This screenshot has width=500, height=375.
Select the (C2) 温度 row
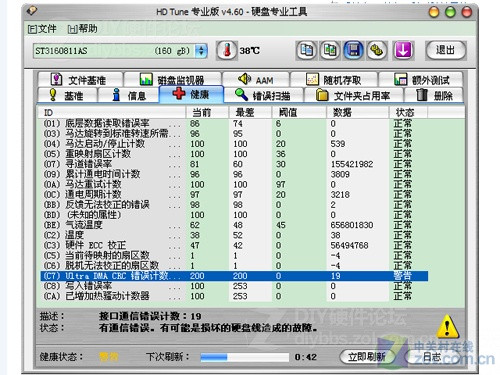click(234, 235)
